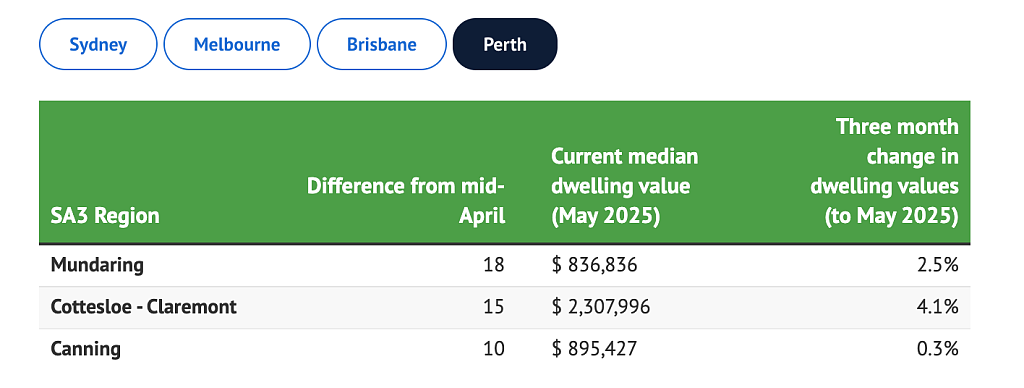
Task: Click the Difference from mid-April header
Action: tap(406, 201)
